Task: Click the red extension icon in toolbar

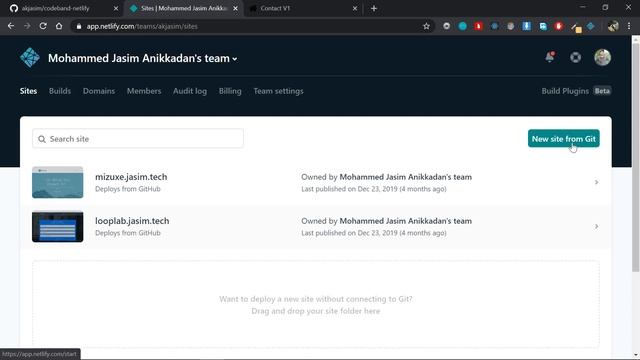Action: (478, 26)
